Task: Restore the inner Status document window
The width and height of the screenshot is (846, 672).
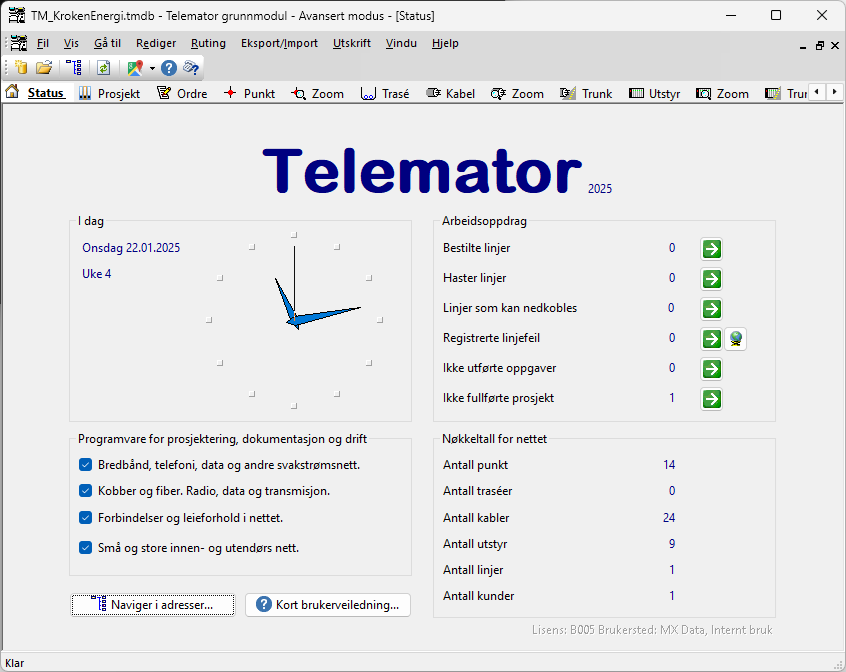Action: [x=820, y=46]
